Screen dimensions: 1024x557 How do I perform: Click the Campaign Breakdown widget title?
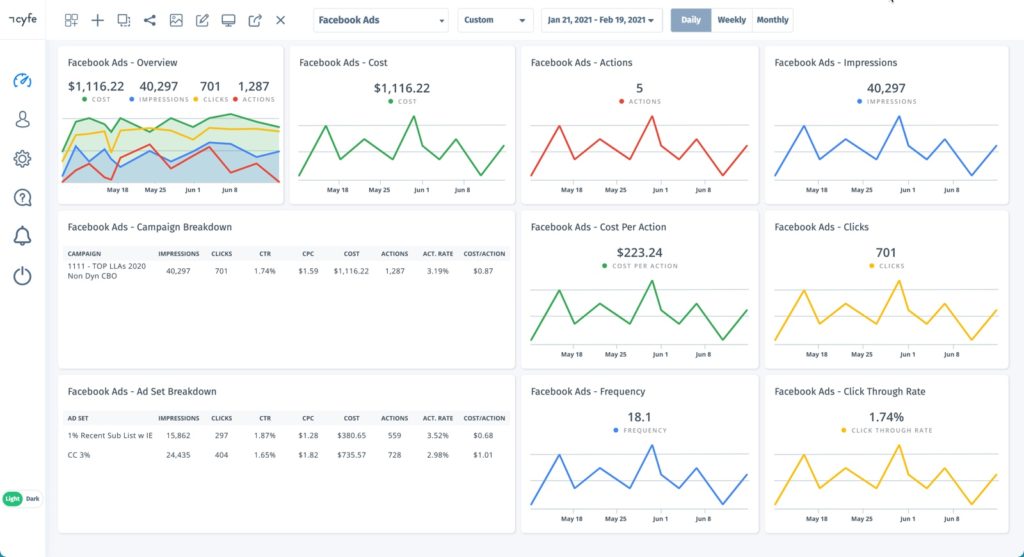click(150, 227)
